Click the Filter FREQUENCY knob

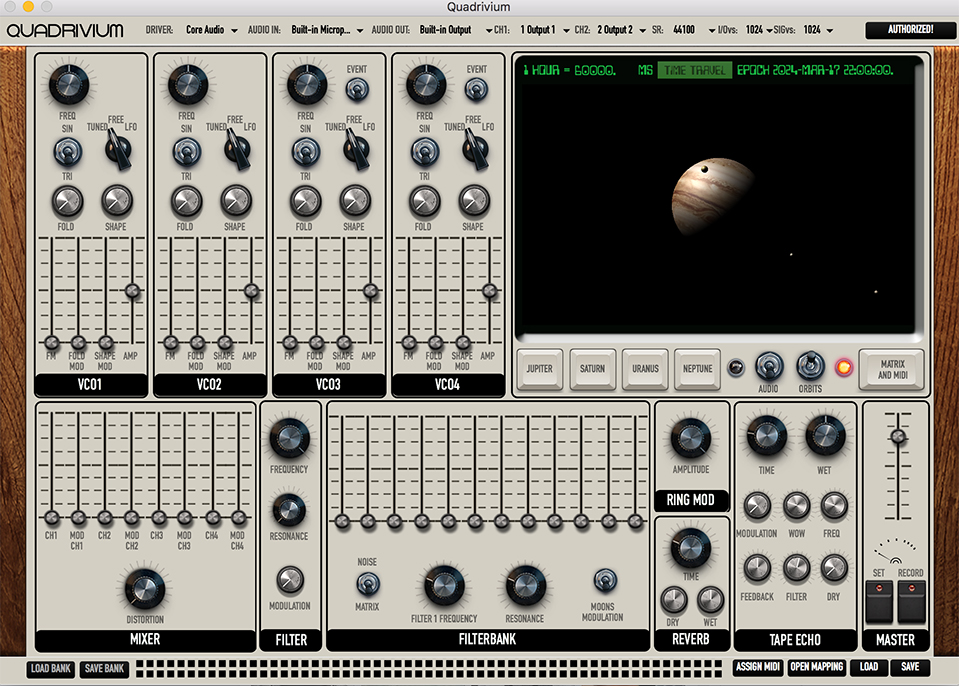pyautogui.click(x=290, y=438)
